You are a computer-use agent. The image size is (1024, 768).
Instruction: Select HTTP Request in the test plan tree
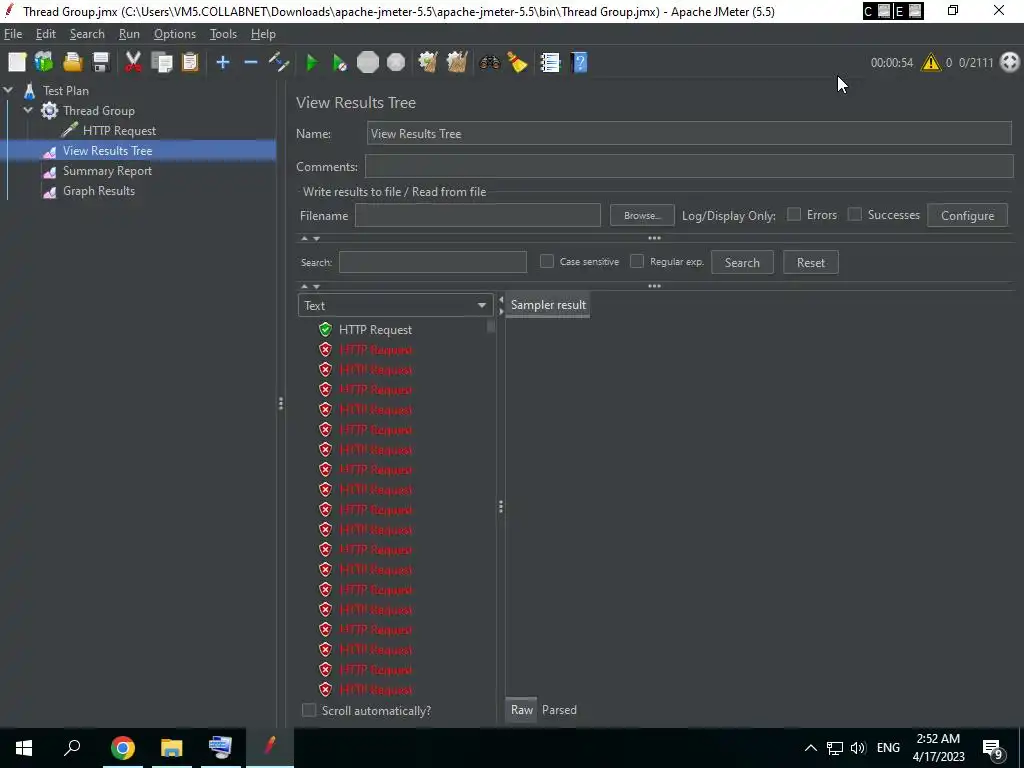click(x=119, y=131)
